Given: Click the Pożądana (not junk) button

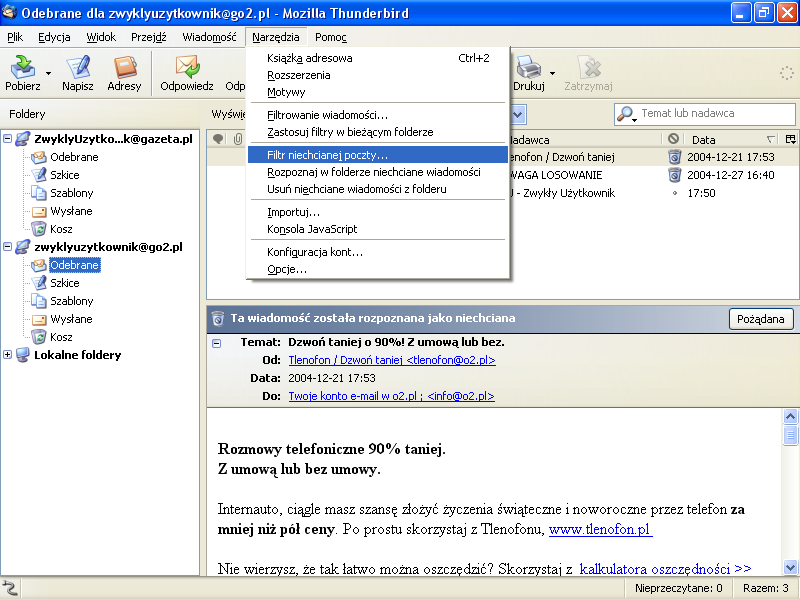Looking at the screenshot, I should 760,319.
